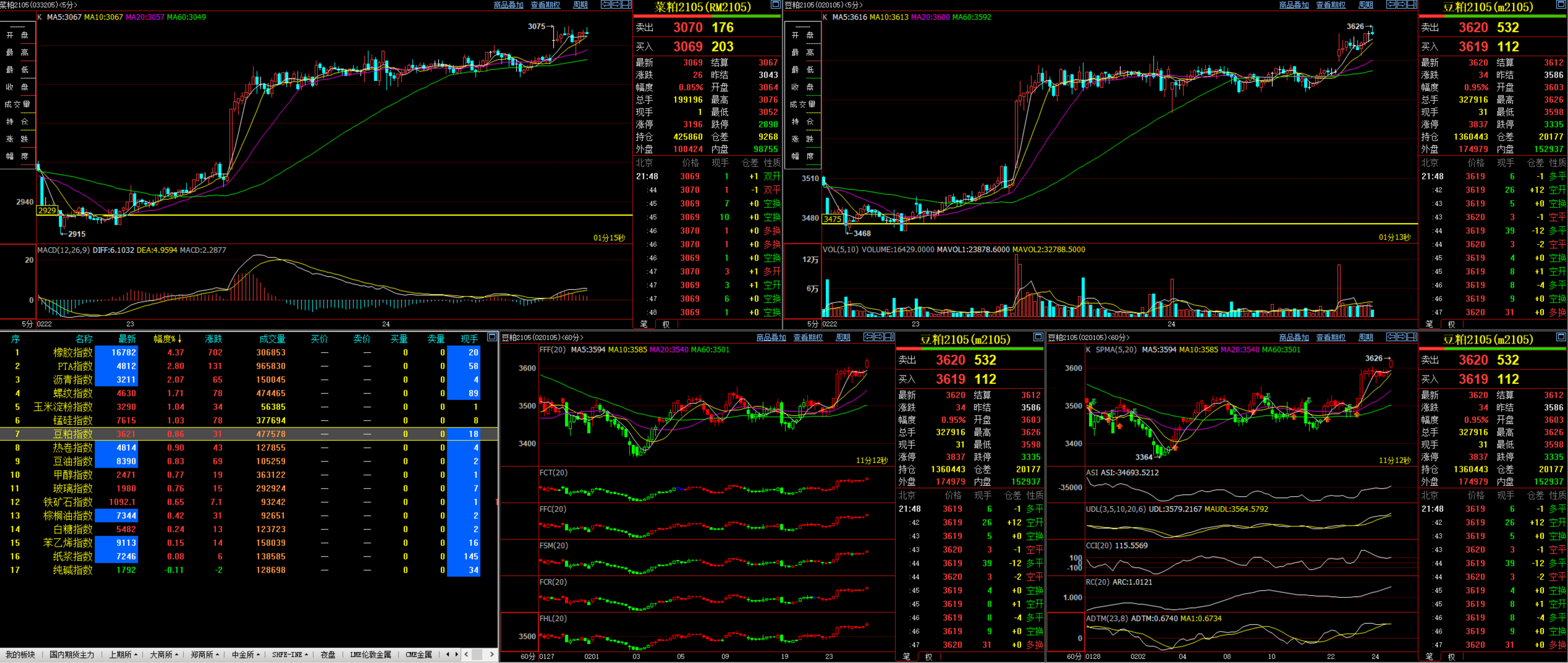Click 商品叠加 link in rapeseed meal chart
Viewport: 1568px width, 663px height.
click(x=508, y=5)
